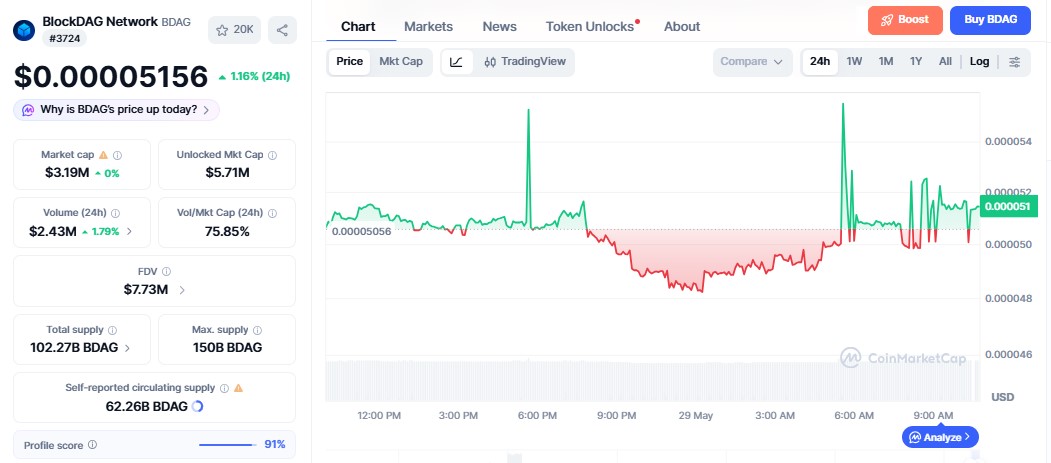Expand Total supply details chevron
This screenshot has width=1051, height=463.
pos(127,348)
